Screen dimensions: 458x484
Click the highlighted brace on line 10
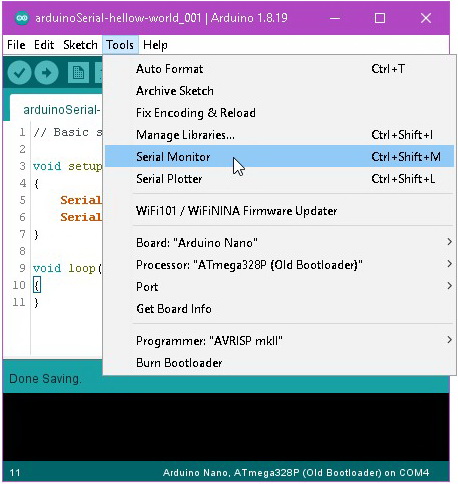[x=37, y=285]
